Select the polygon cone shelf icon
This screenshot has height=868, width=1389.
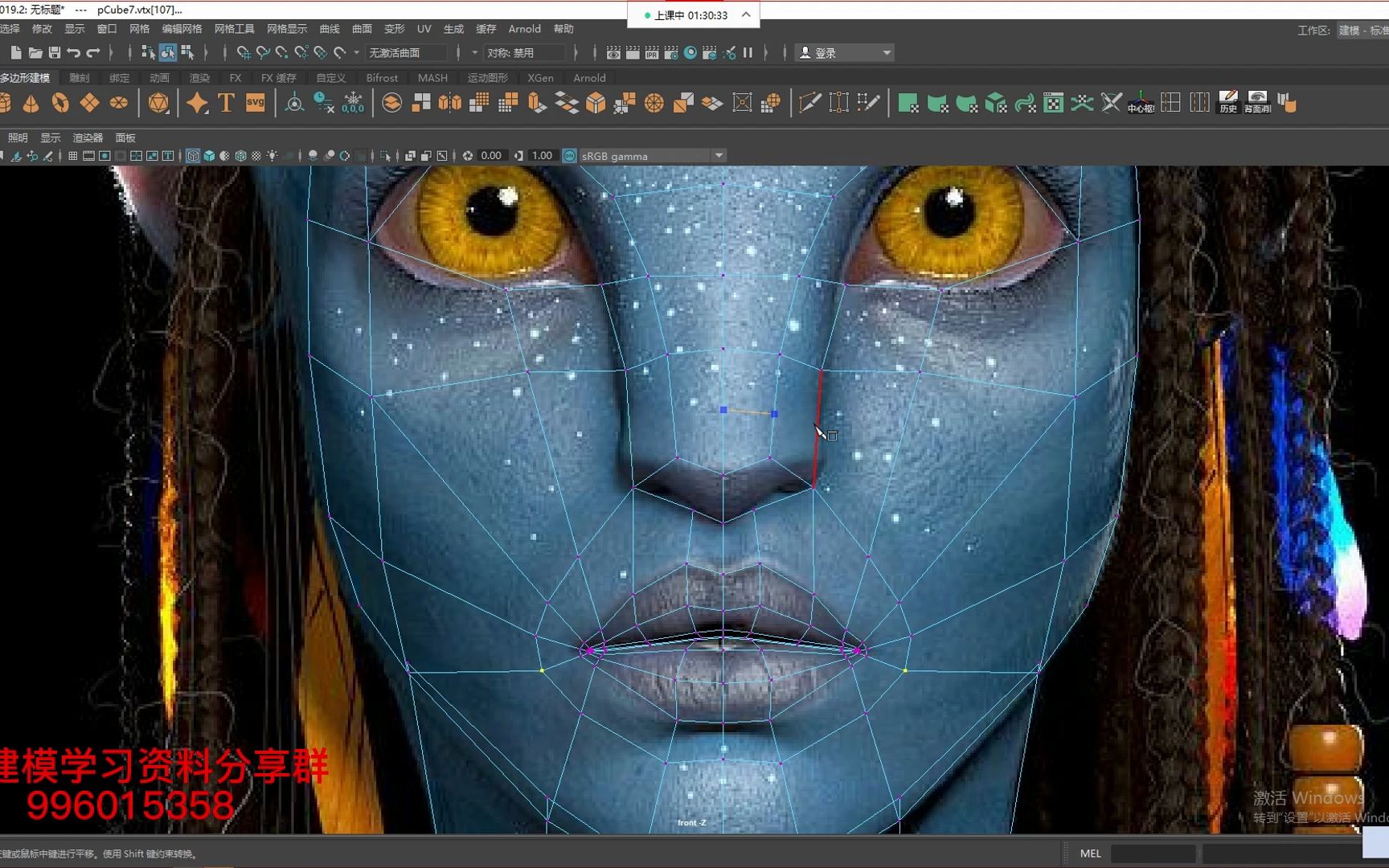point(31,103)
